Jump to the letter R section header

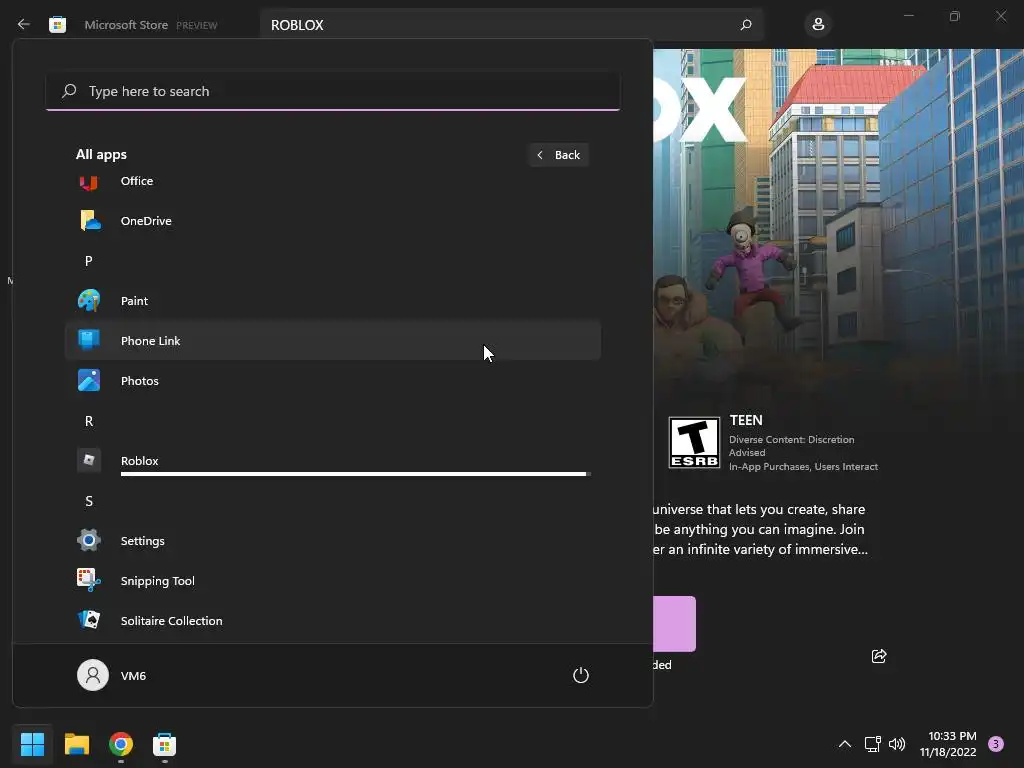click(x=89, y=421)
